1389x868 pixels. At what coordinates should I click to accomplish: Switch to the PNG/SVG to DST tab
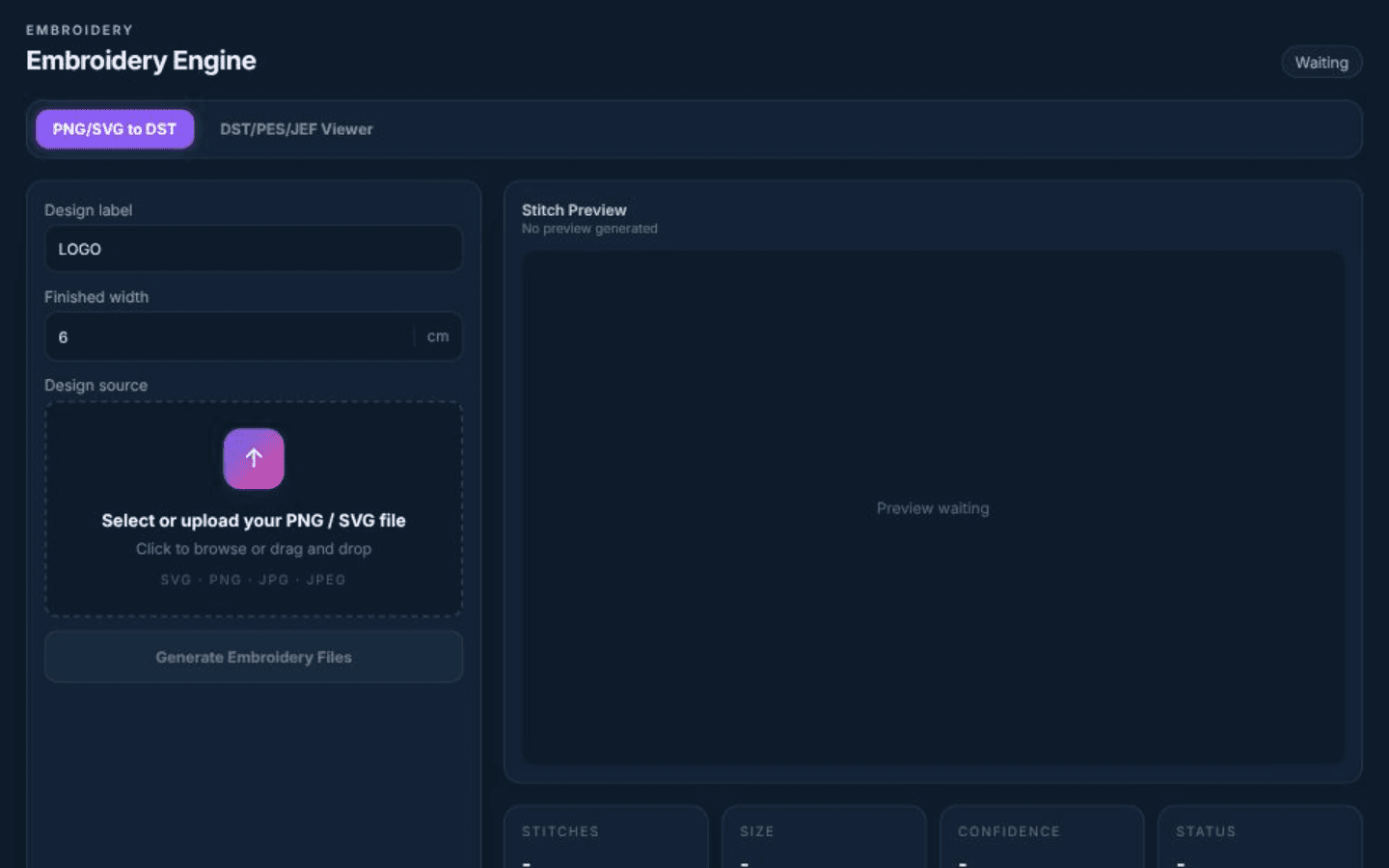coord(115,129)
